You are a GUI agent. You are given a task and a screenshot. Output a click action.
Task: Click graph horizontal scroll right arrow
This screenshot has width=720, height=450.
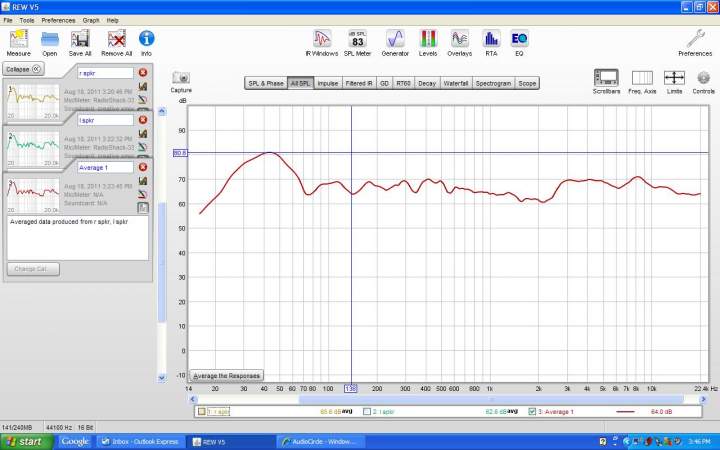(x=703, y=399)
